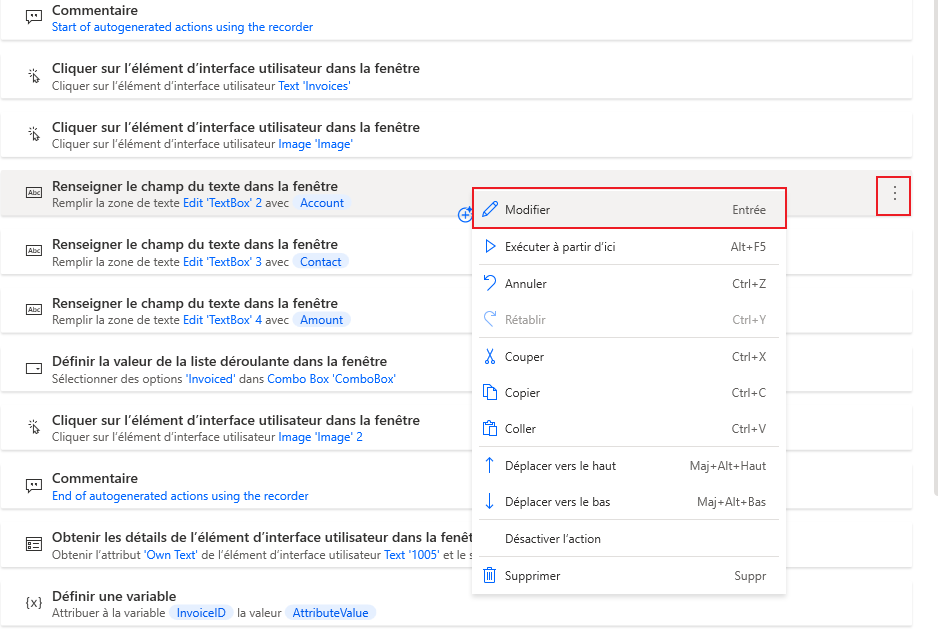This screenshot has width=938, height=632.
Task: Click the blue plus add-action icon
Action: [465, 214]
